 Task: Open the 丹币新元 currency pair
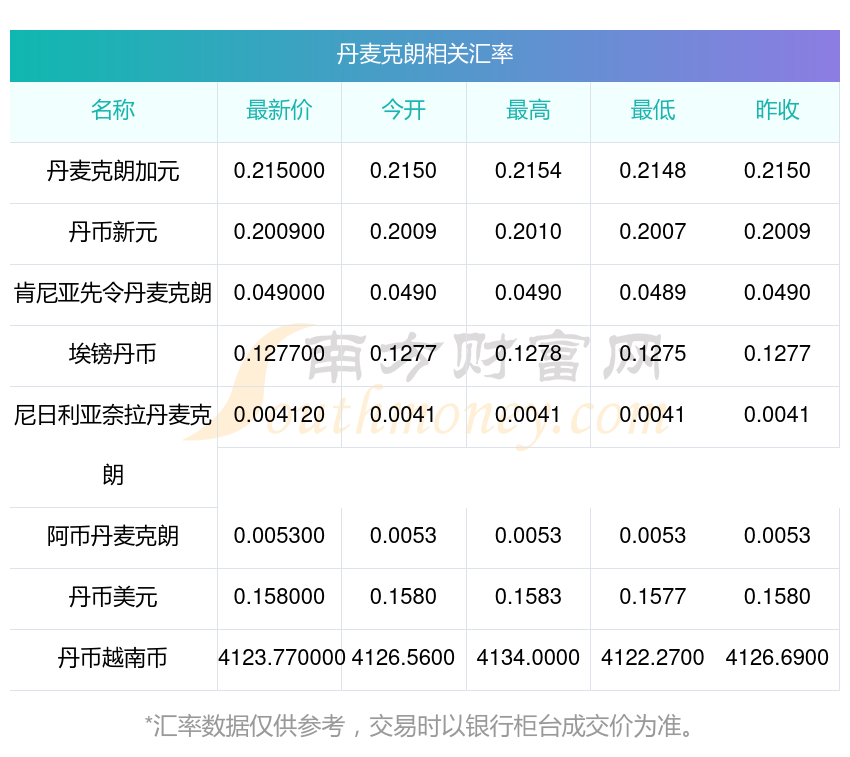point(113,233)
